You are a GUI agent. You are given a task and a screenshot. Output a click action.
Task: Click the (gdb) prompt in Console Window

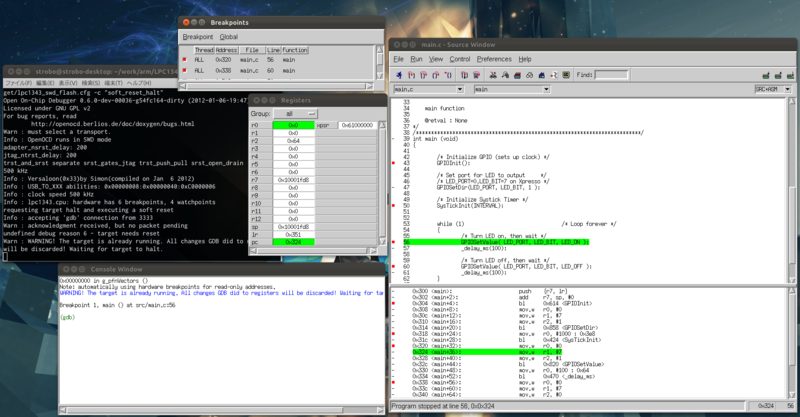(67, 317)
